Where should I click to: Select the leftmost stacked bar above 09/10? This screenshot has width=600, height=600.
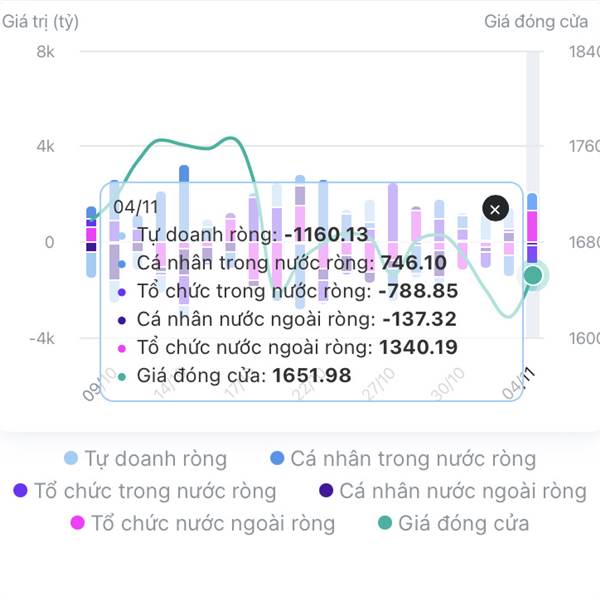coord(91,240)
